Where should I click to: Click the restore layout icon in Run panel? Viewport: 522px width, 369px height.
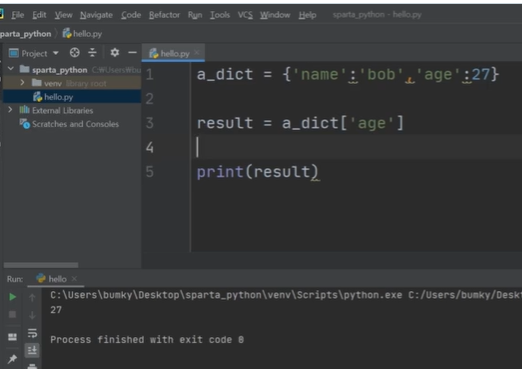[12, 337]
